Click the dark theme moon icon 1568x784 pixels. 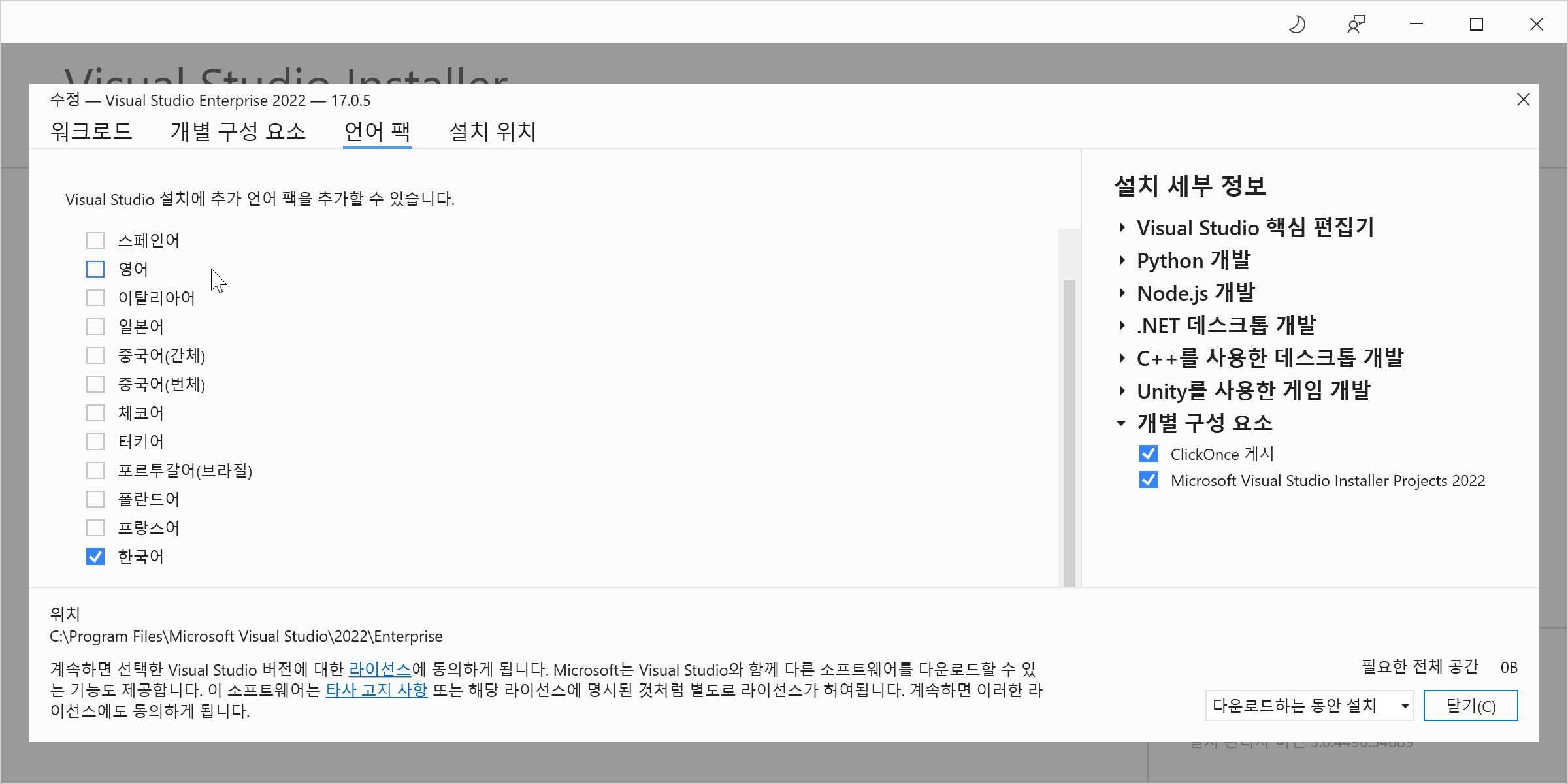click(1297, 25)
